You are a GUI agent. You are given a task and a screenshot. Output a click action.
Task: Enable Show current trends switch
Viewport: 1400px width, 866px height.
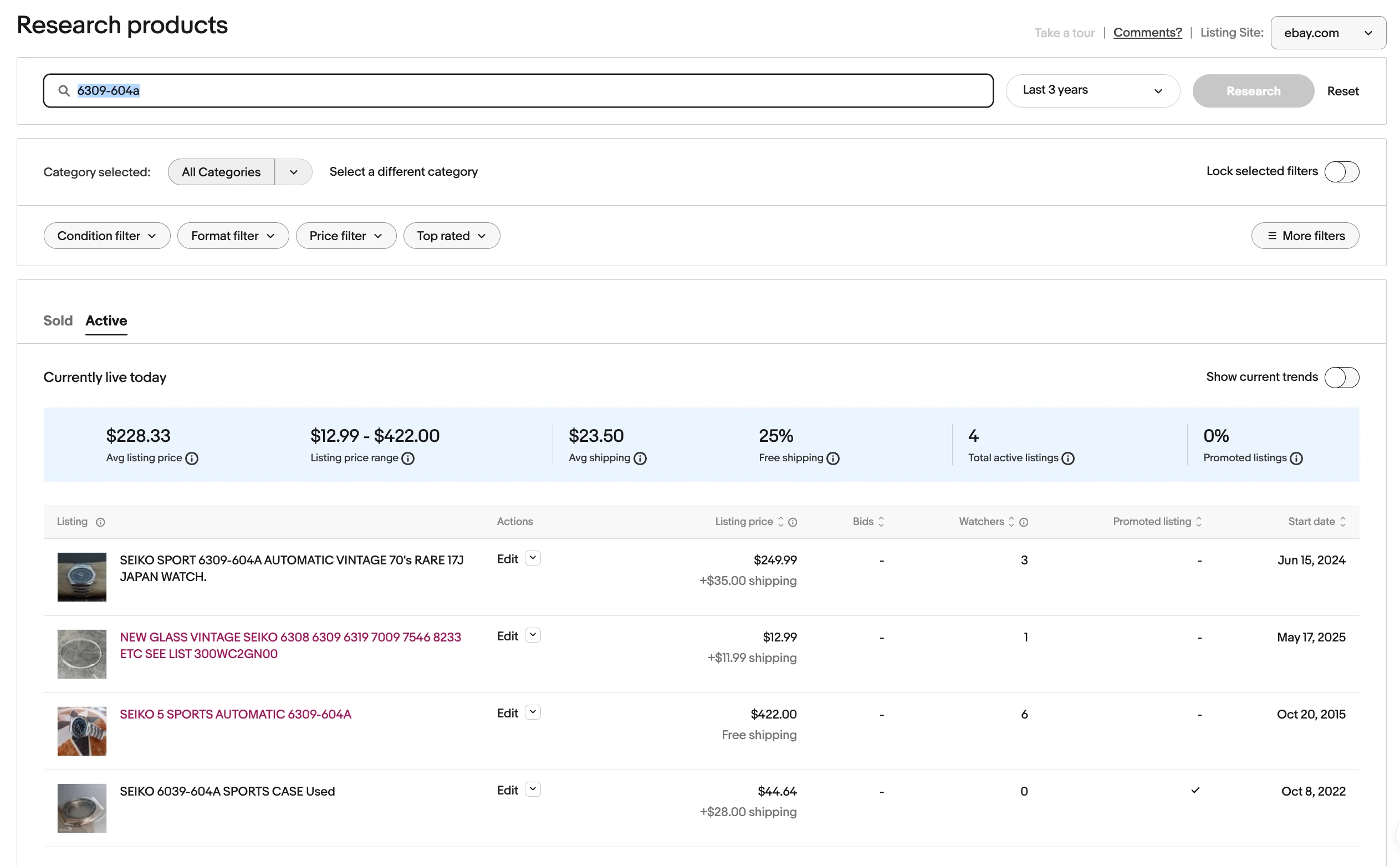tap(1341, 378)
